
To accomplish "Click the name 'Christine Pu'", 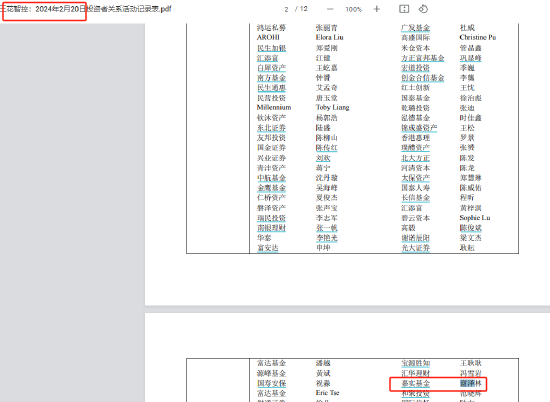I will tap(477, 38).
